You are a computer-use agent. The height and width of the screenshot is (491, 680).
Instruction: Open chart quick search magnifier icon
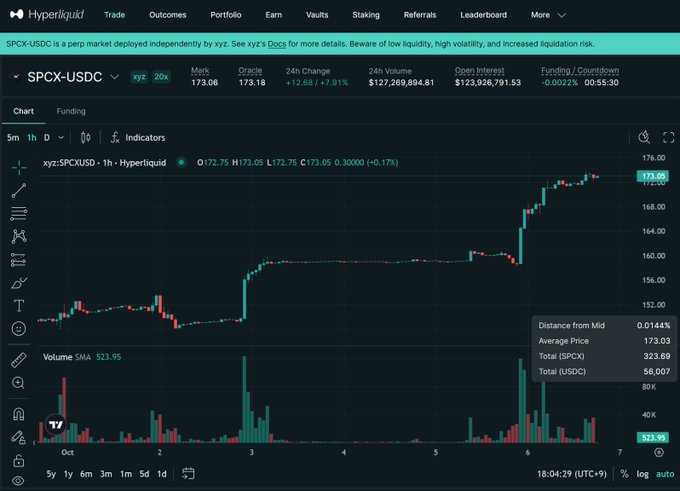pos(644,137)
